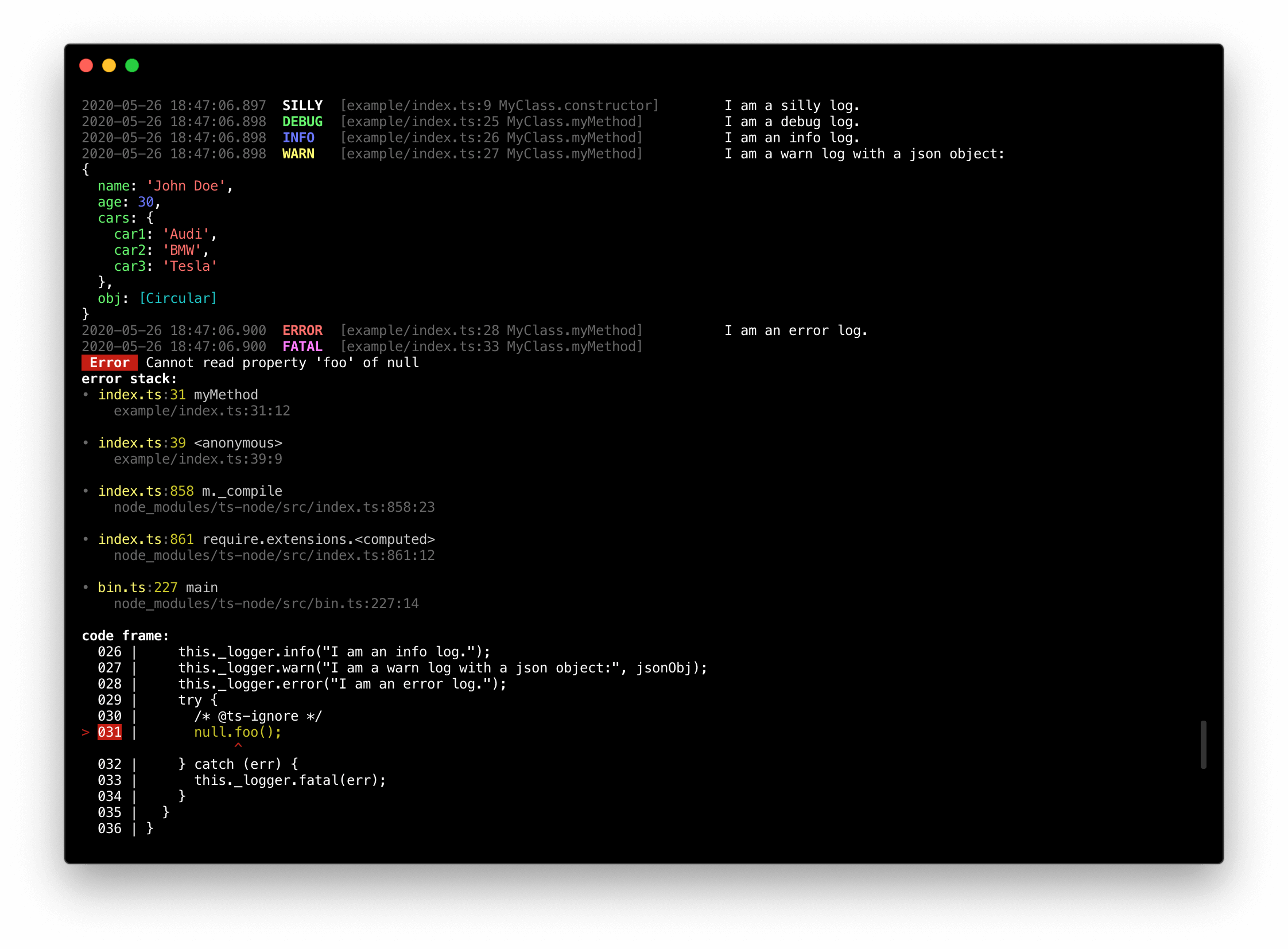Toggle the WARN log entry visibility
The width and height of the screenshot is (1288, 949).
click(x=300, y=153)
